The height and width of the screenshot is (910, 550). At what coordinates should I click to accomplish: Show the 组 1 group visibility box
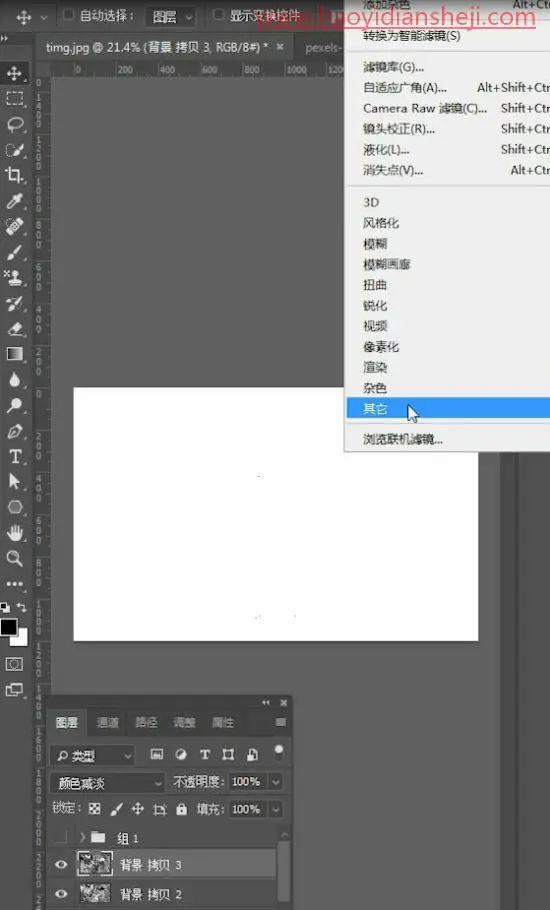click(60, 837)
